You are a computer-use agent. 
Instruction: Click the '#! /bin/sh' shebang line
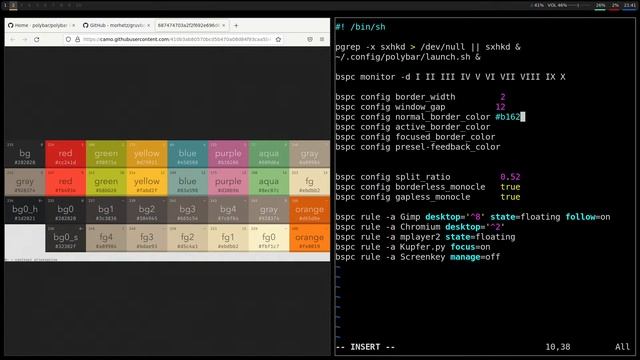pyautogui.click(x=360, y=27)
